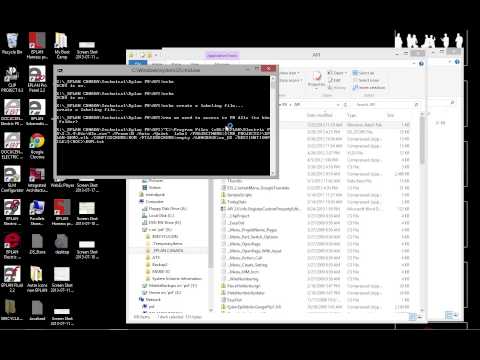The height and width of the screenshot is (360, 480).
Task: Sort files by the Size column
Action: point(391,115)
